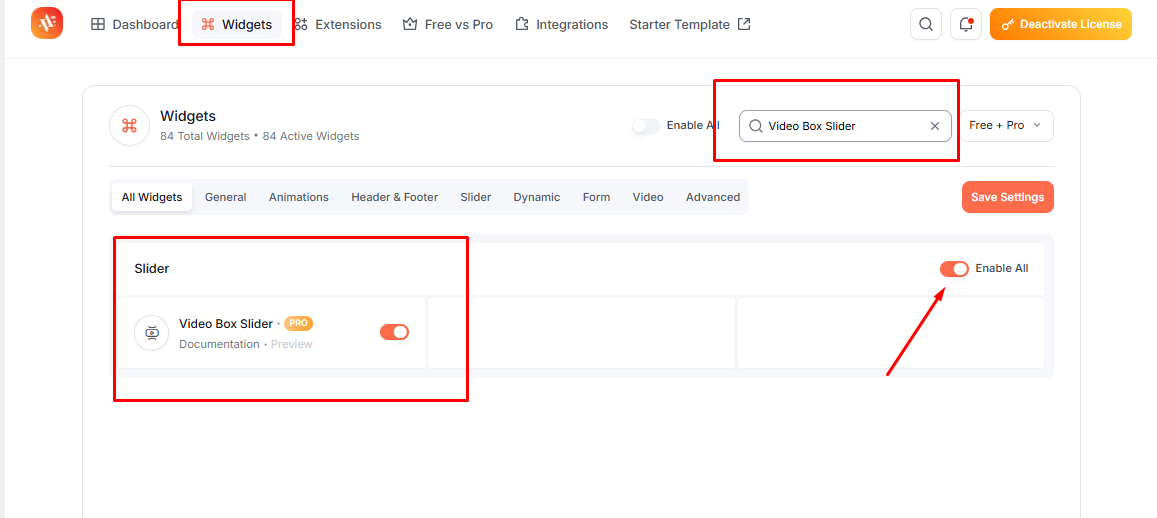Viewport: 1157px width, 518px height.
Task: Click the Save Settings button
Action: point(1007,197)
